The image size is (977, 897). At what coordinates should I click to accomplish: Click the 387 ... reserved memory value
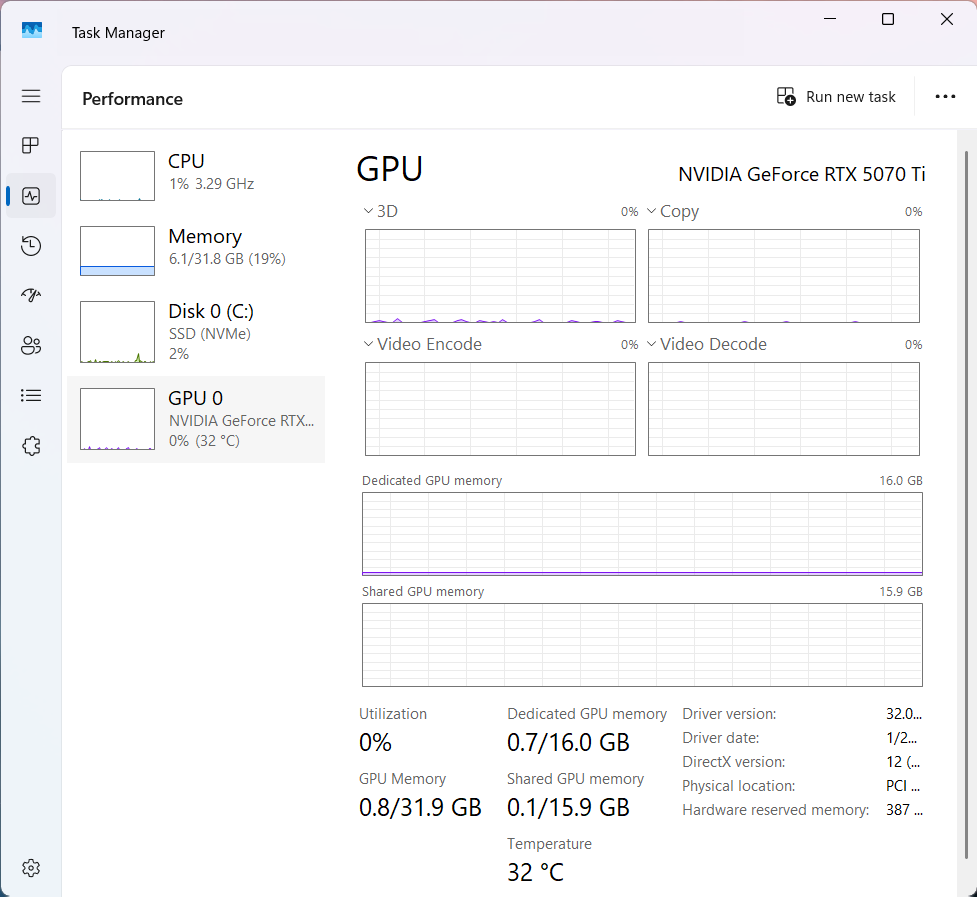[x=903, y=810]
